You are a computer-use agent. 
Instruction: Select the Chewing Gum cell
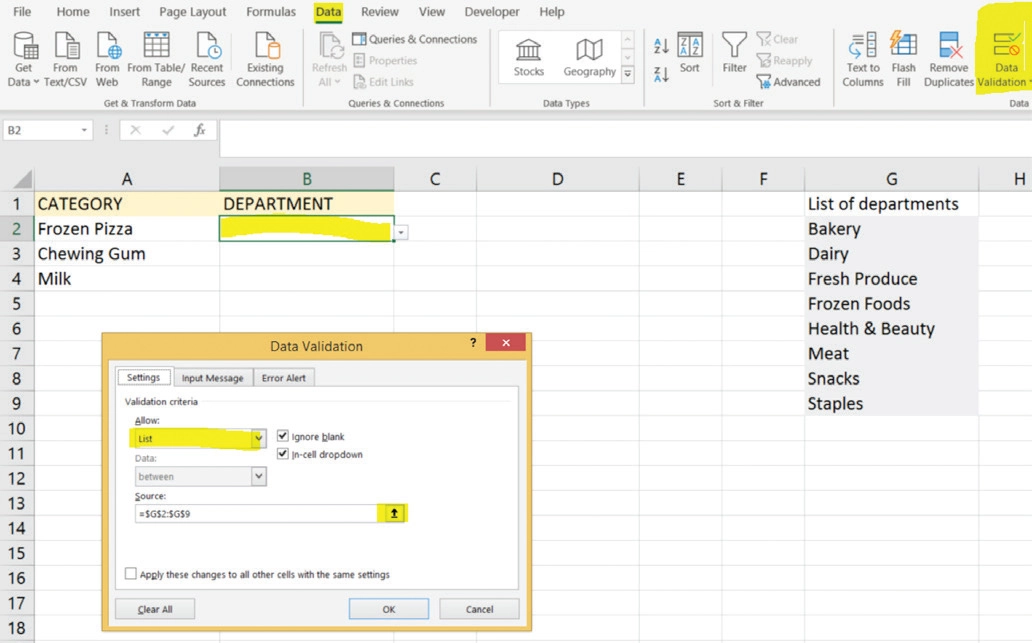[x=127, y=253]
